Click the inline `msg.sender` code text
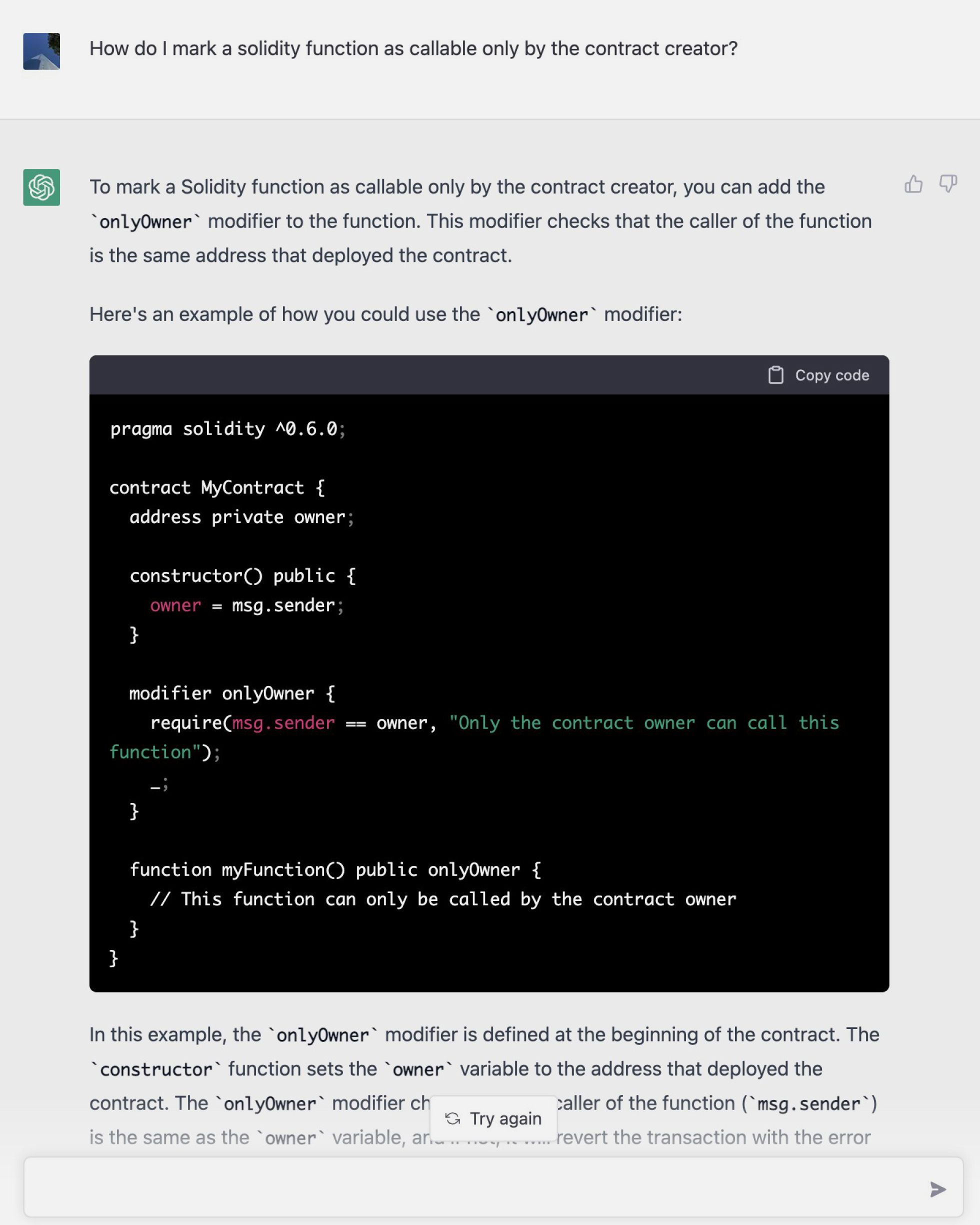This screenshot has height=1225, width=980. tap(809, 1103)
